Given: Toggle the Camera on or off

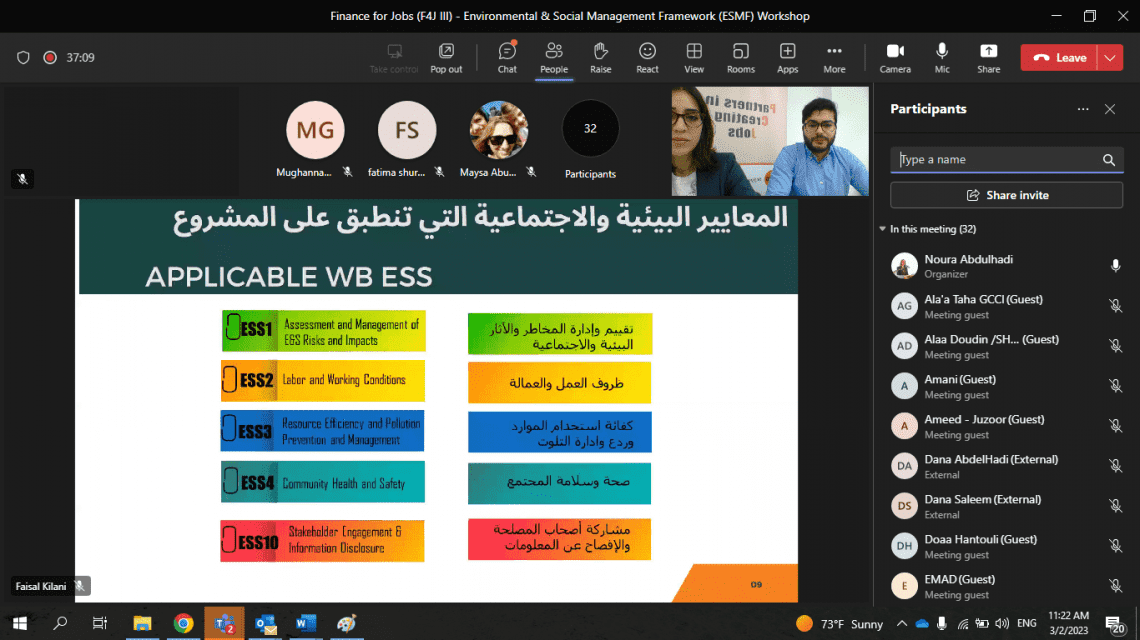Looking at the screenshot, I should tap(895, 57).
